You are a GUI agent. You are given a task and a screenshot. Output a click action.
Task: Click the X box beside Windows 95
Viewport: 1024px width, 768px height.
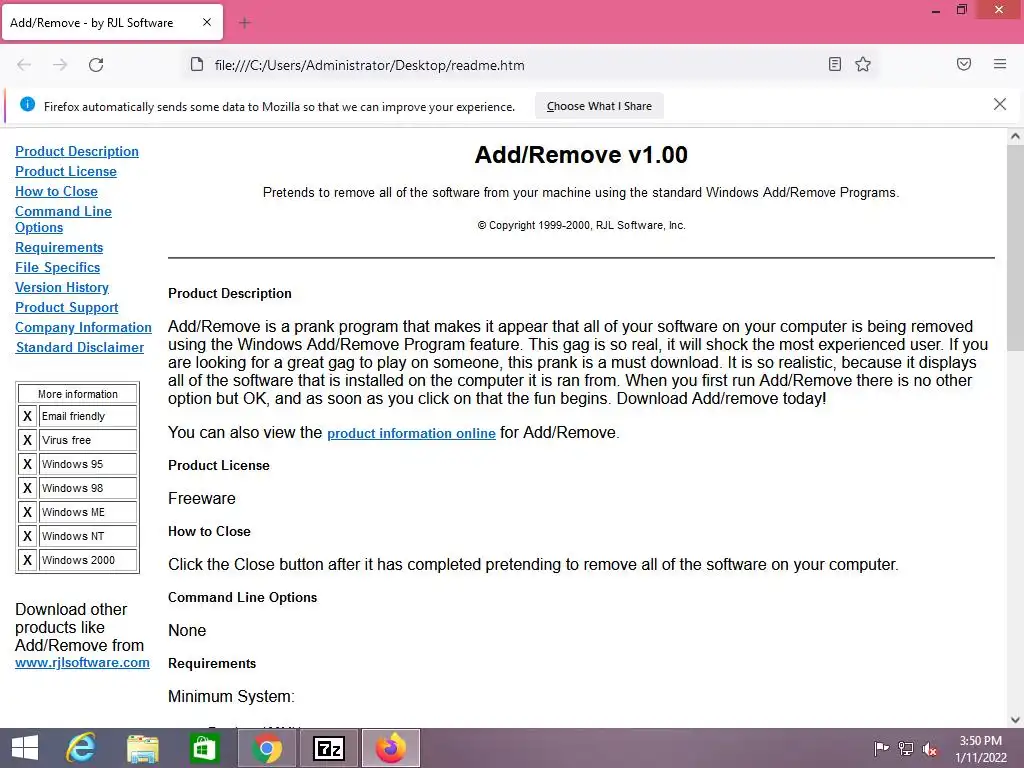[27, 464]
